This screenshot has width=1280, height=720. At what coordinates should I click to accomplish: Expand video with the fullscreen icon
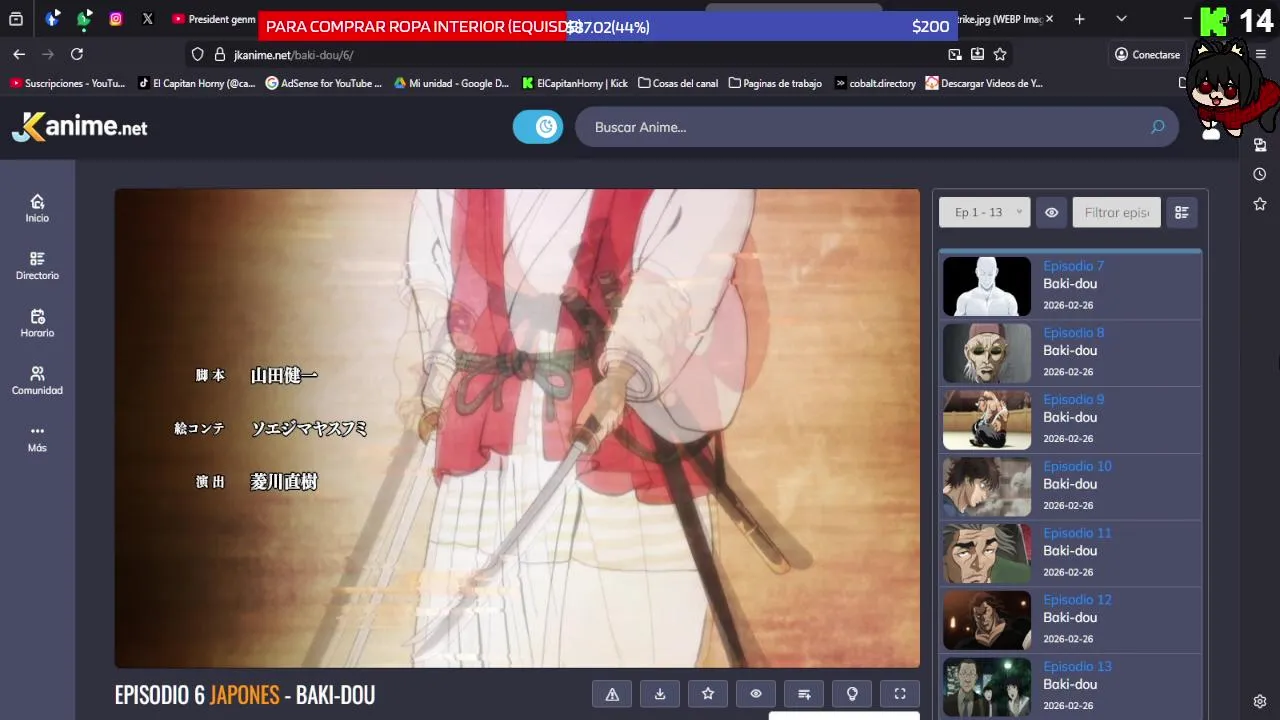[900, 694]
